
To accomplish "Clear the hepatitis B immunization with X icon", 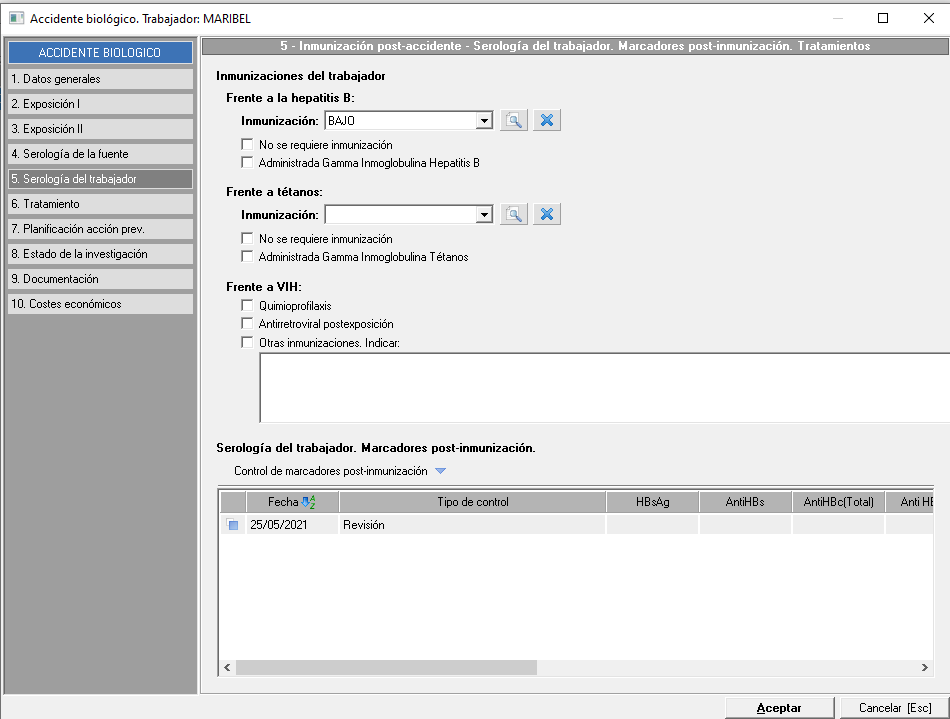I will [x=546, y=120].
